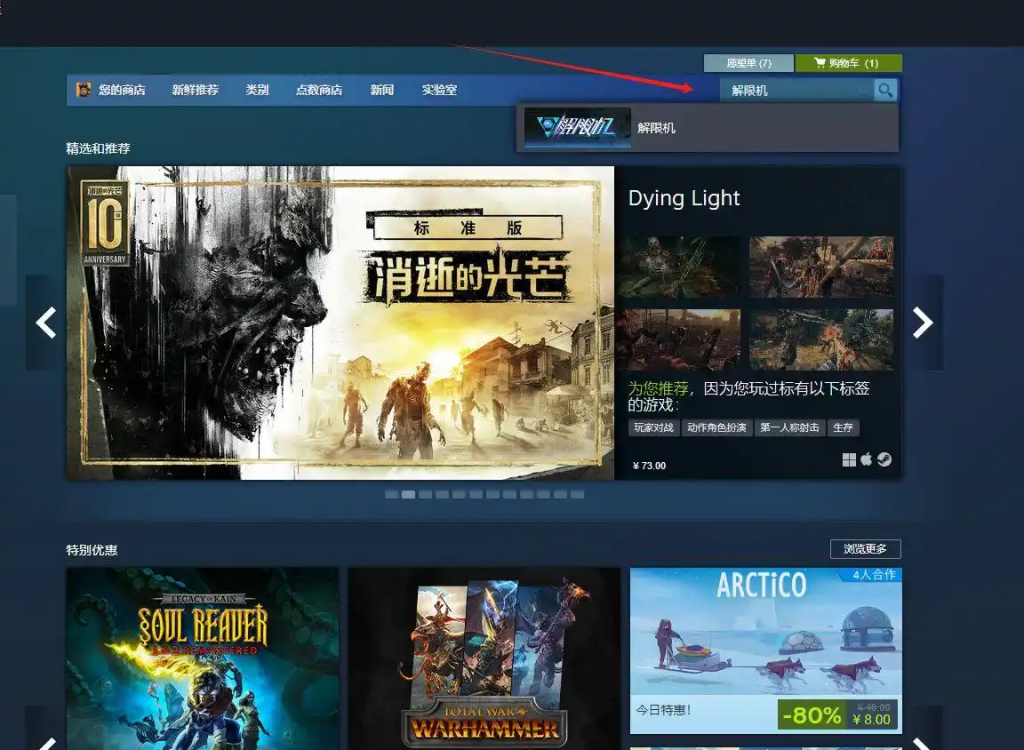1024x750 pixels.
Task: Click the search magnifier icon
Action: pos(885,90)
